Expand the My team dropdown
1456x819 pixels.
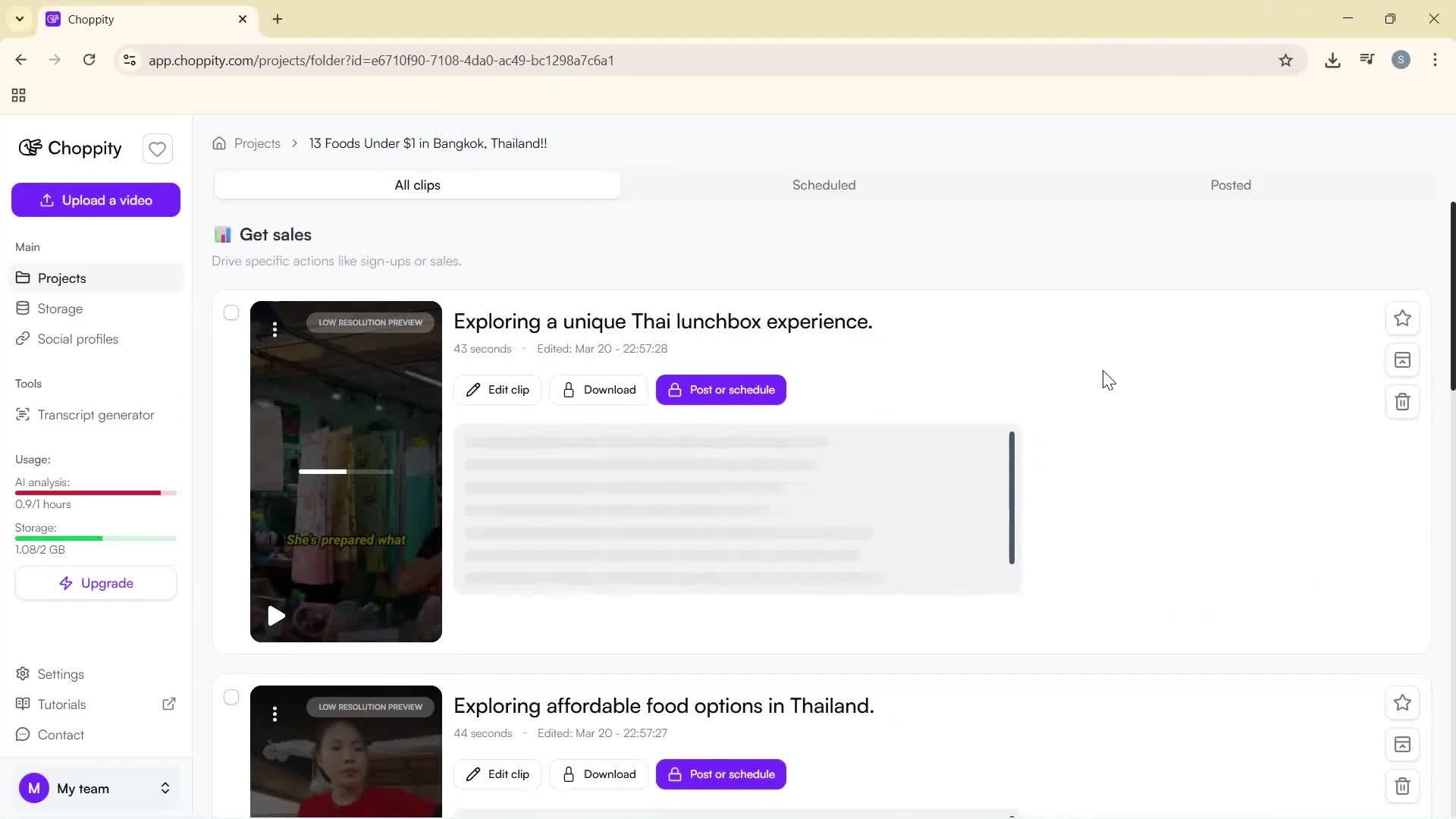165,788
